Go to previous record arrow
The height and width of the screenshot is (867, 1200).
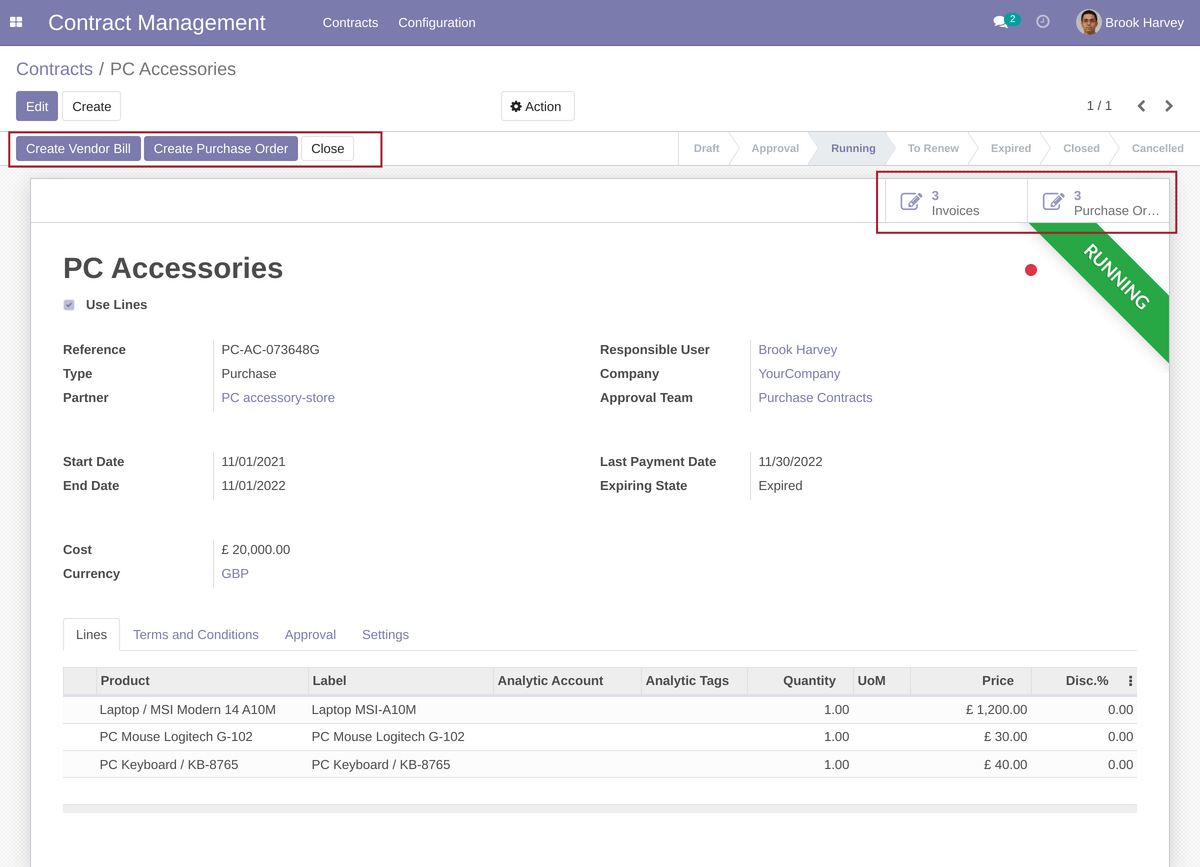coord(1141,106)
